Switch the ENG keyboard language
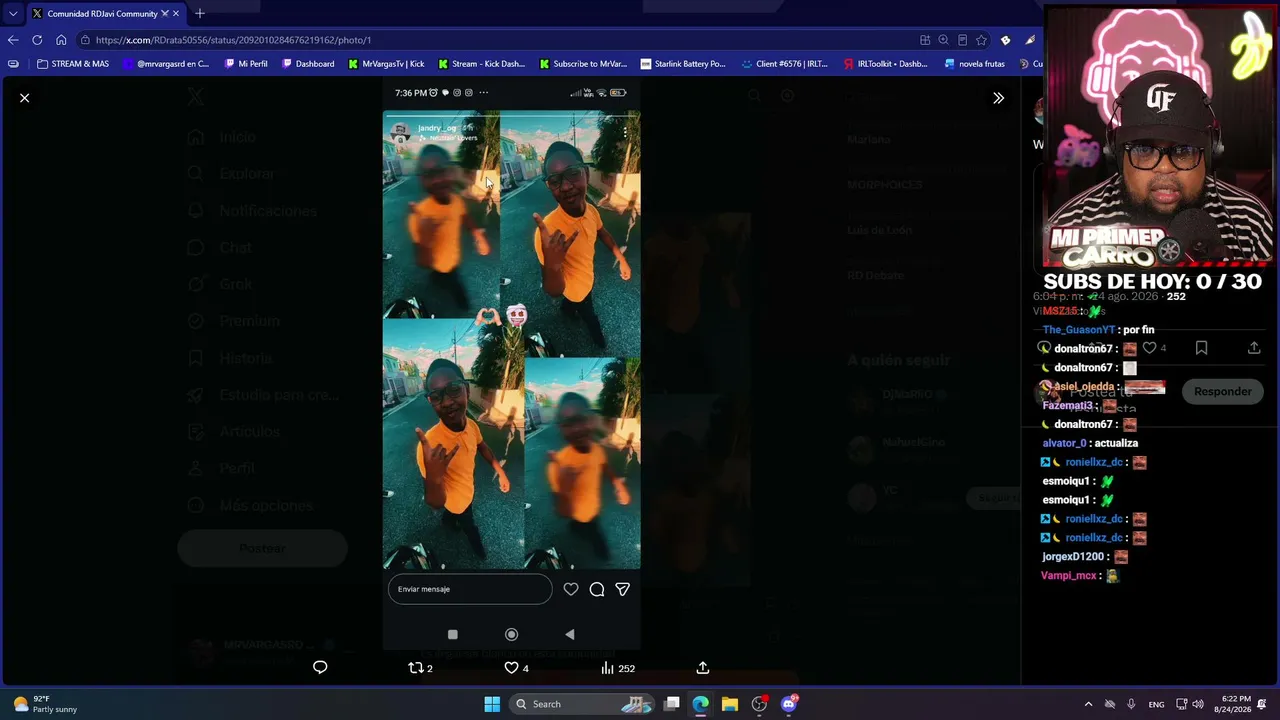The height and width of the screenshot is (720, 1280). tap(1156, 704)
